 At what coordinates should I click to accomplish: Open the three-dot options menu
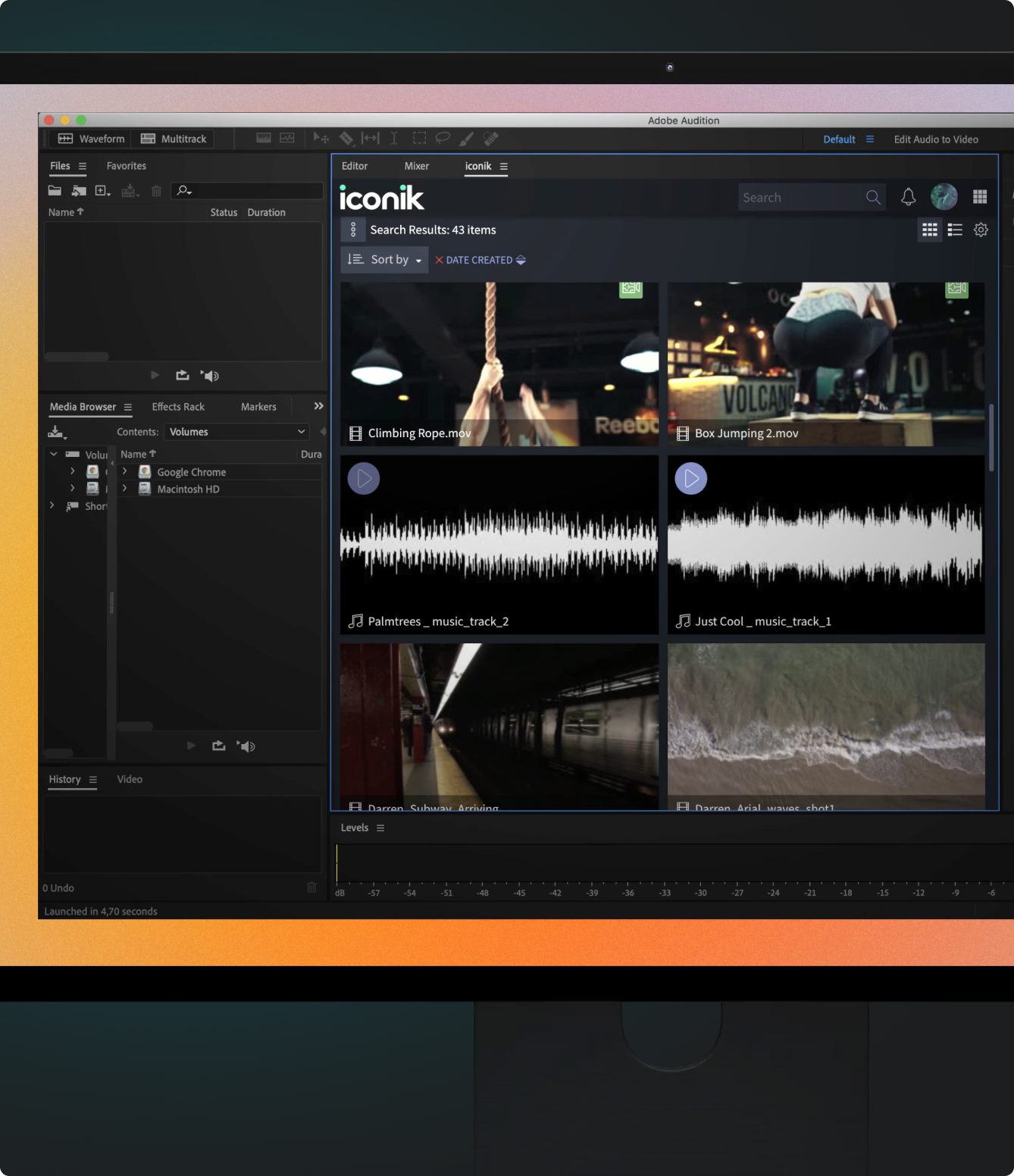point(353,230)
